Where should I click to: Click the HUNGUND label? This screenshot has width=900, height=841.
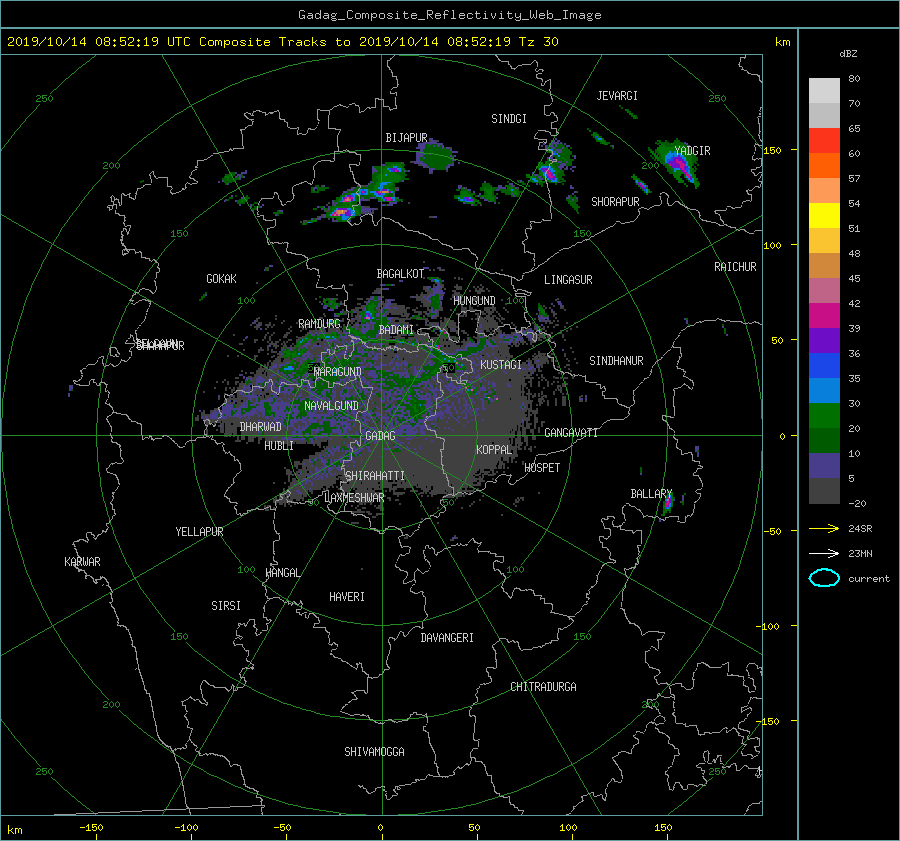tap(474, 301)
